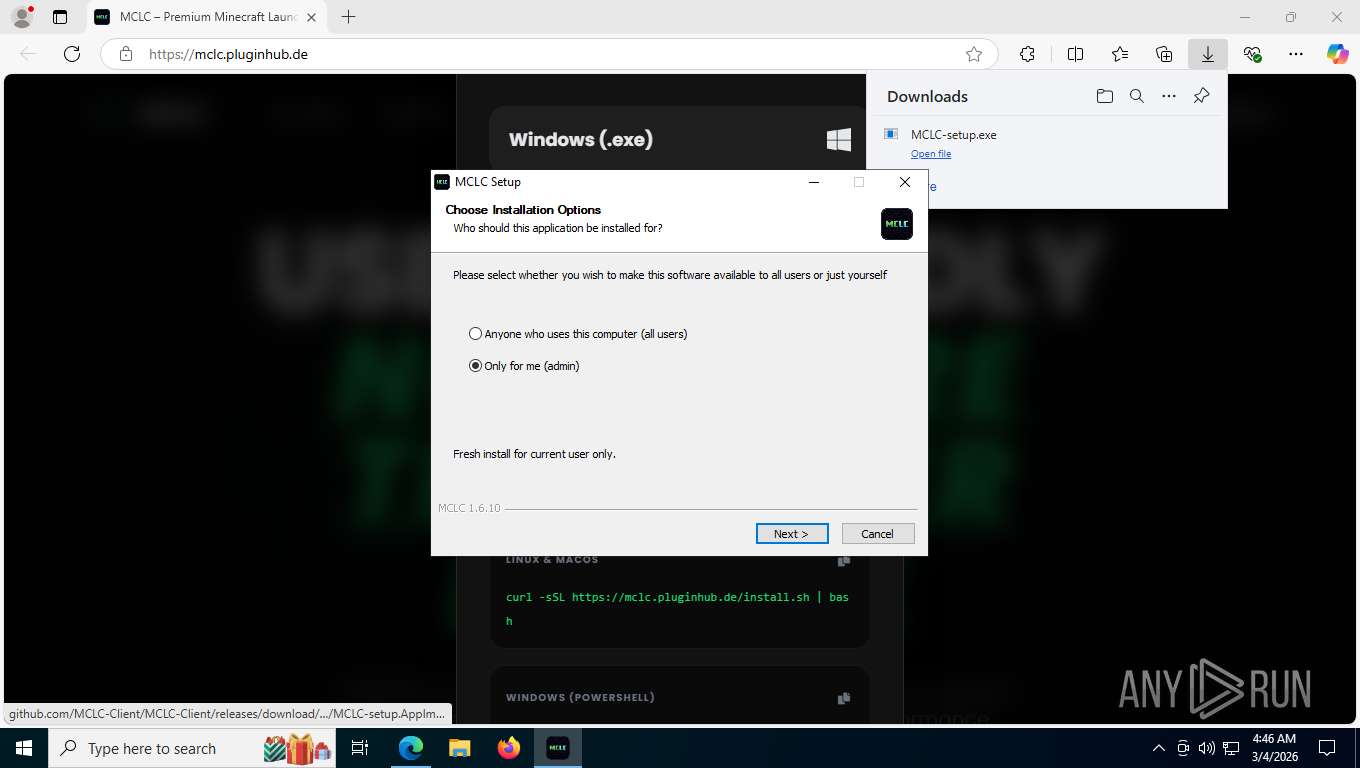Image resolution: width=1360 pixels, height=768 pixels.
Task: Open the downloads folder icon
Action: click(x=1104, y=96)
